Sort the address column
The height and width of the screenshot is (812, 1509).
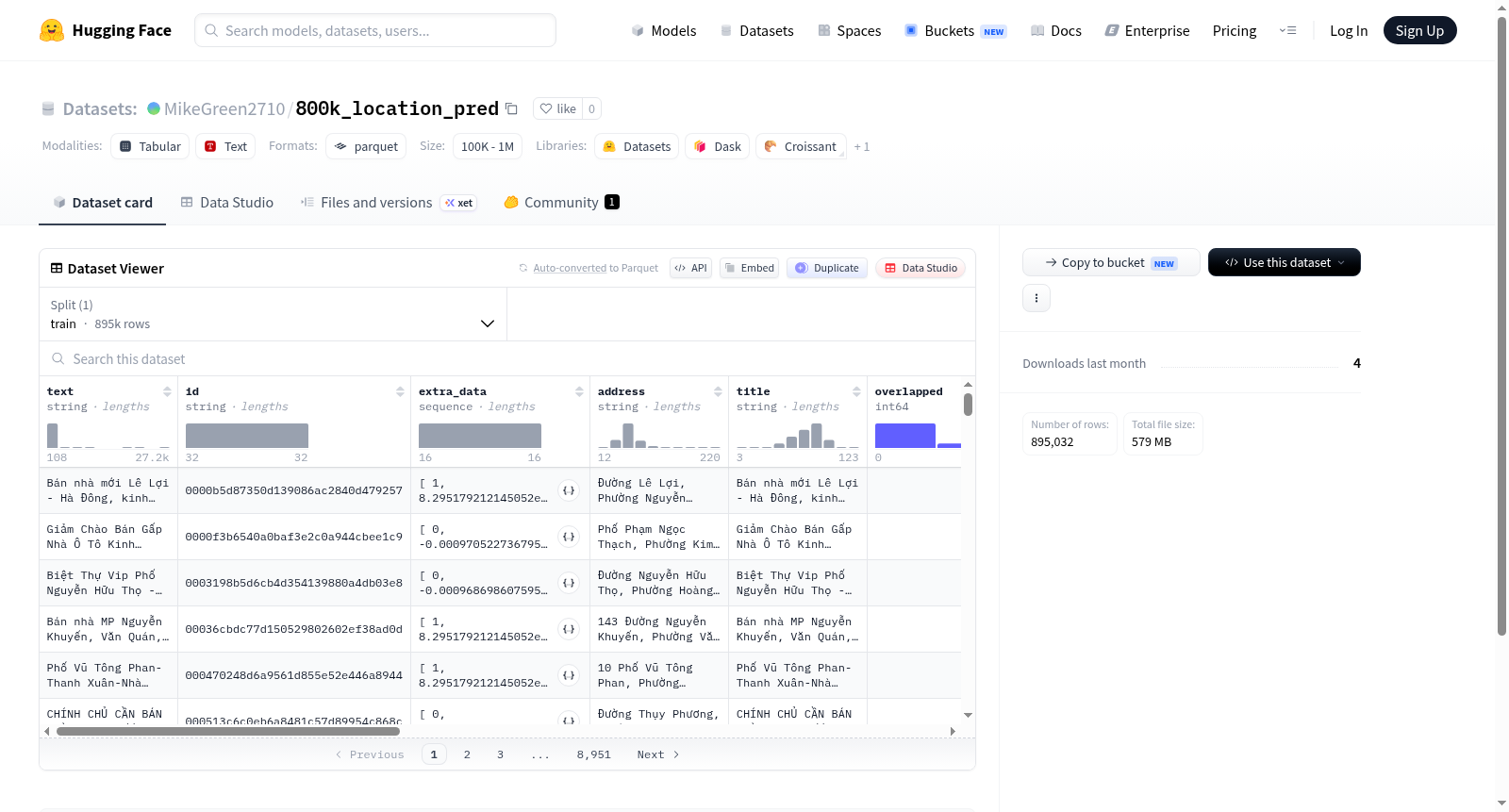coord(718,391)
